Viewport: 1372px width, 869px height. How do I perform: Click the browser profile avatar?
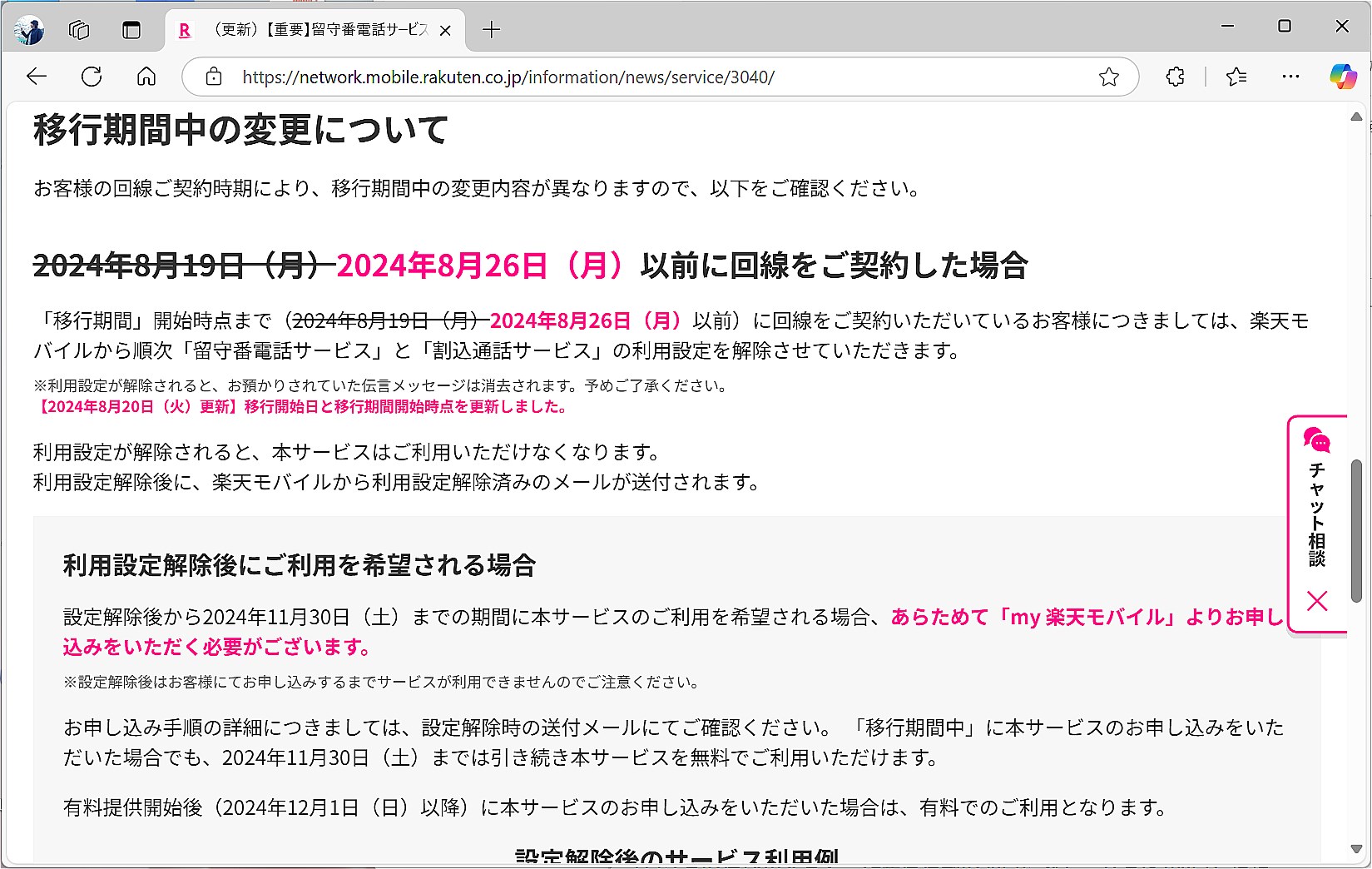(x=30, y=29)
